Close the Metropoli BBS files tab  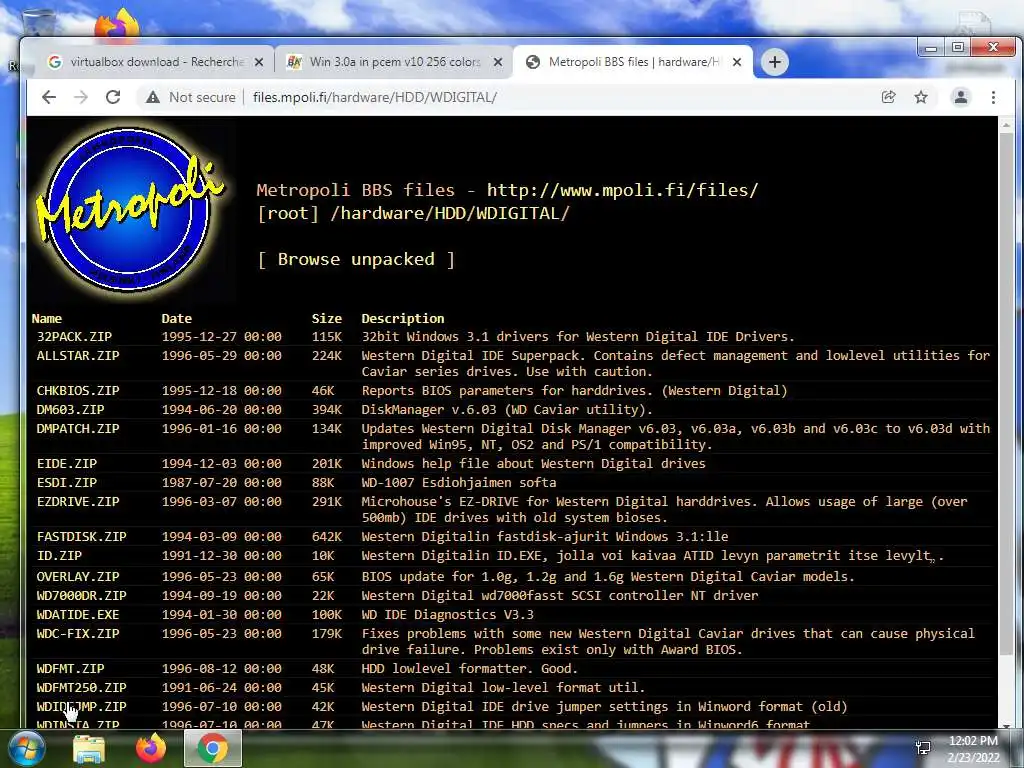(x=737, y=62)
